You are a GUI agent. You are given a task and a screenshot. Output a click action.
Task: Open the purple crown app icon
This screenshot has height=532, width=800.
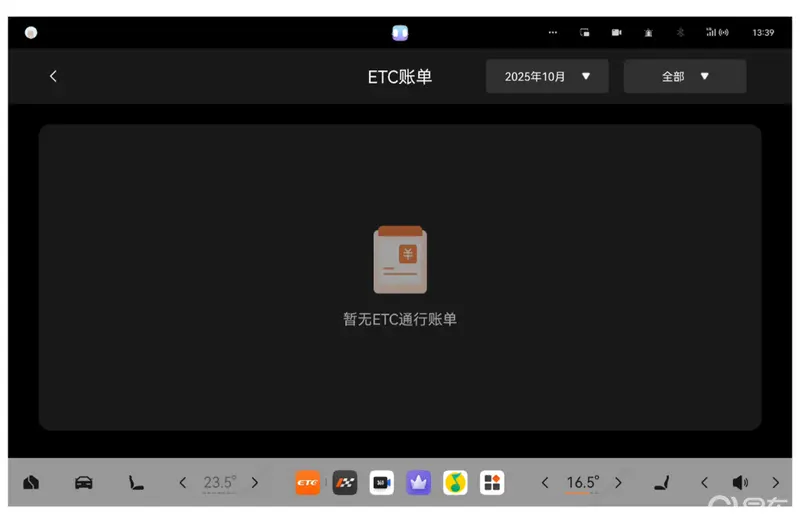(419, 483)
